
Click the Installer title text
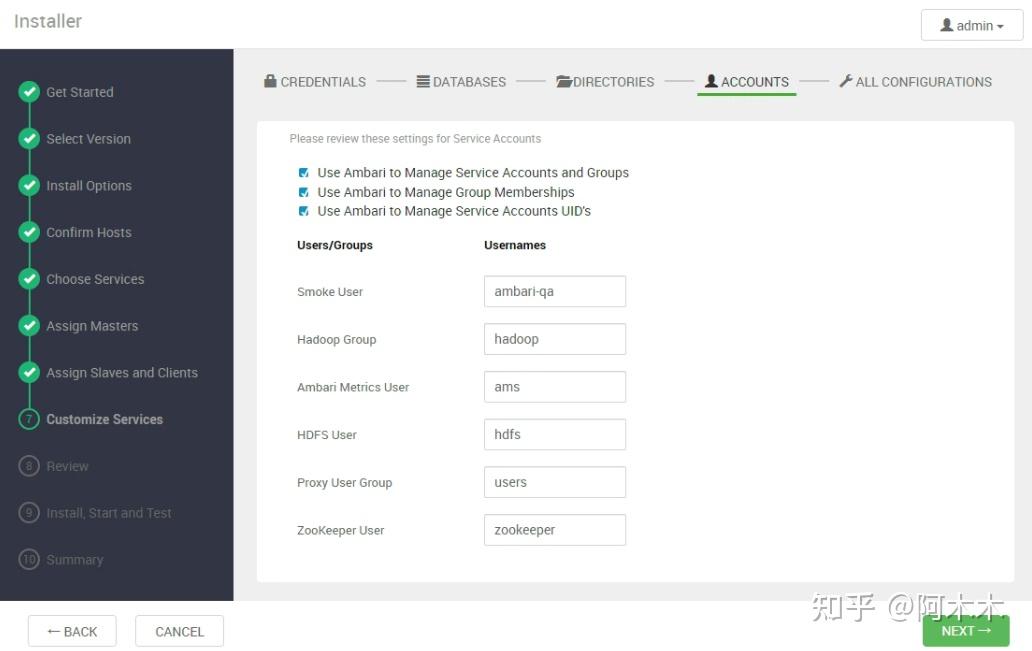point(48,21)
